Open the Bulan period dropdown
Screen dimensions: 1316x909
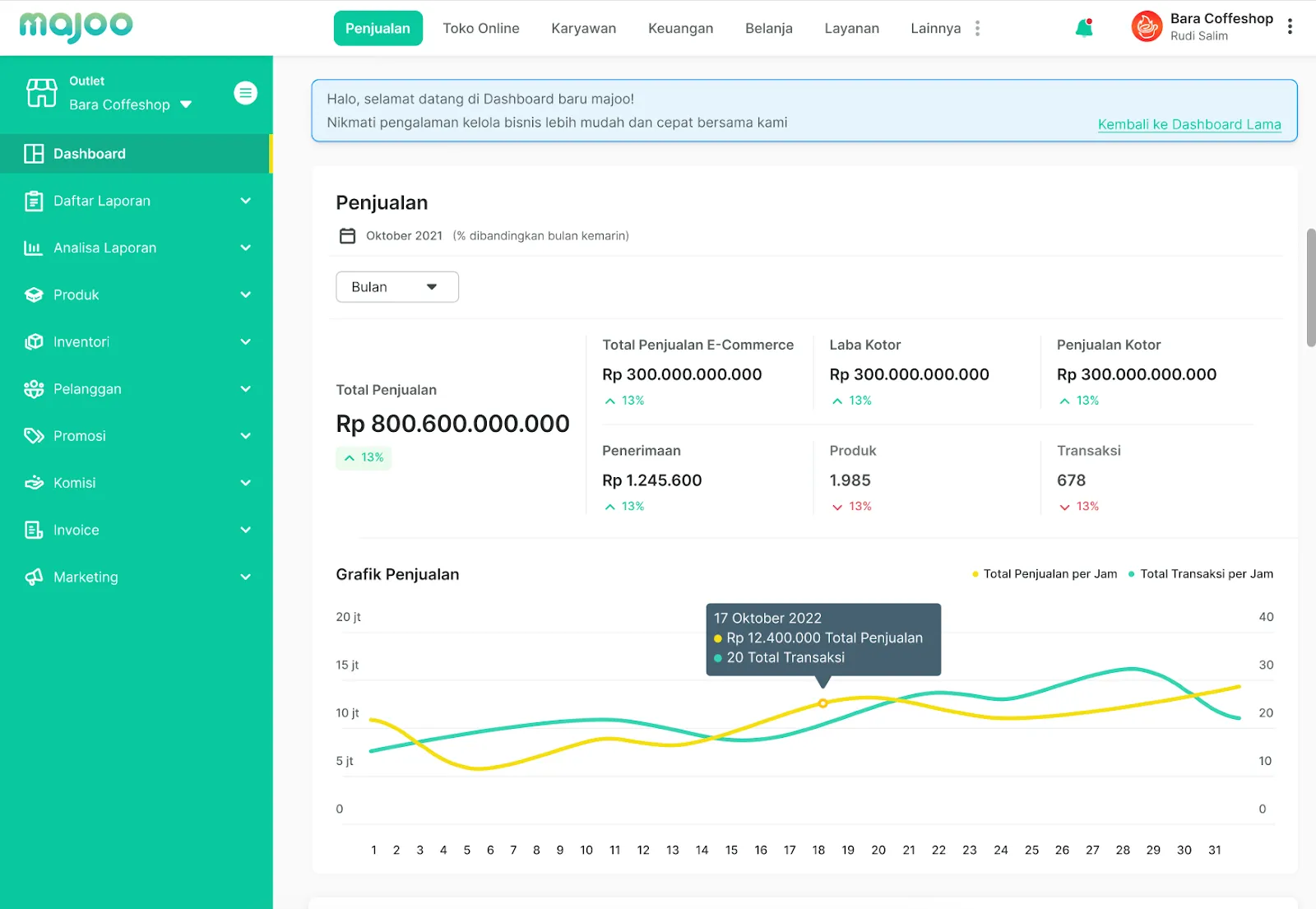click(396, 287)
